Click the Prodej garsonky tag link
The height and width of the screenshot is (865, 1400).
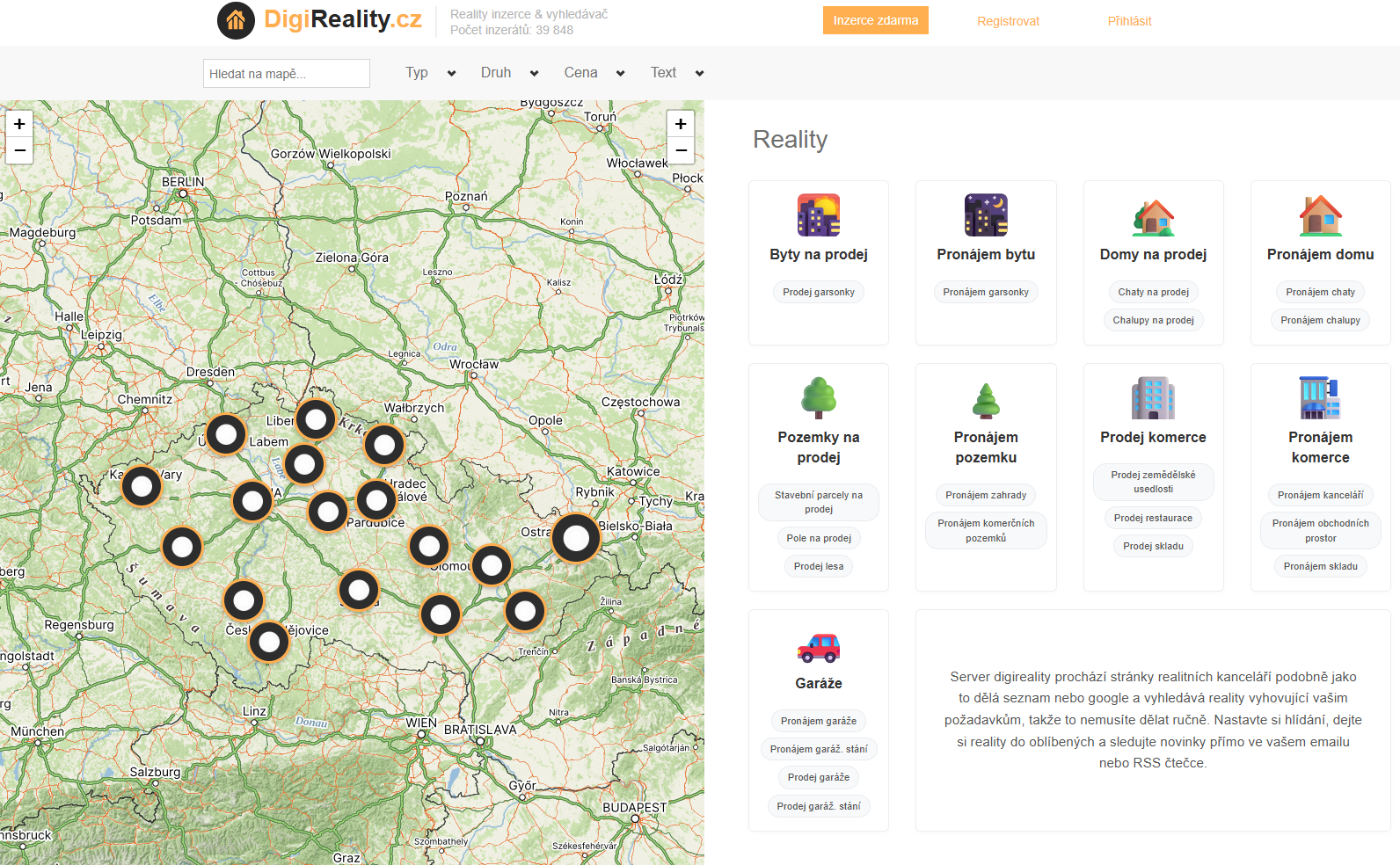coord(818,292)
